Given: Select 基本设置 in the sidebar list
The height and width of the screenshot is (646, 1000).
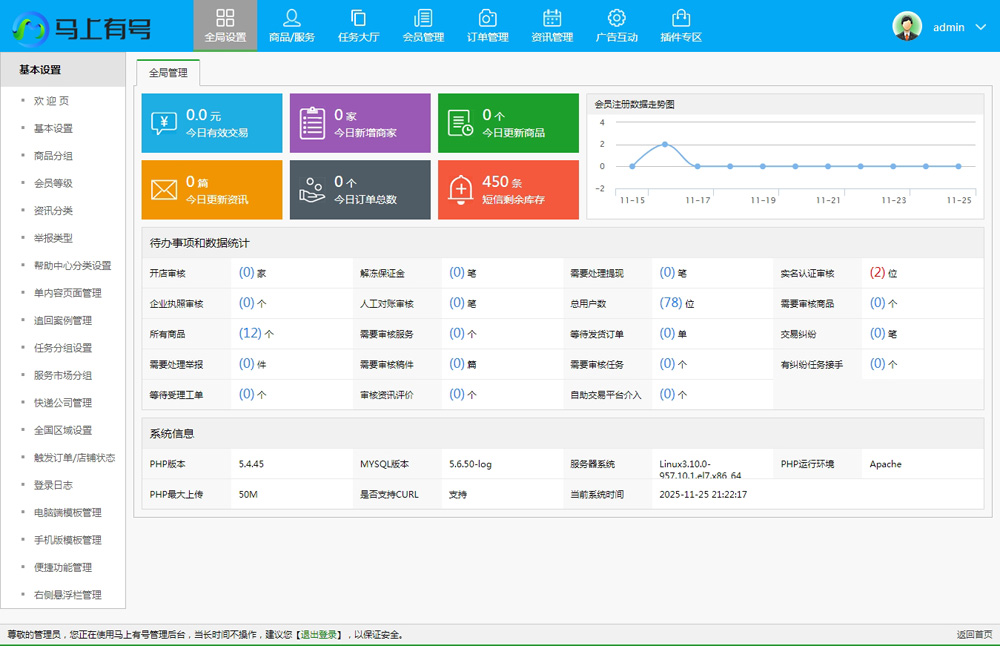Looking at the screenshot, I should pos(53,129).
